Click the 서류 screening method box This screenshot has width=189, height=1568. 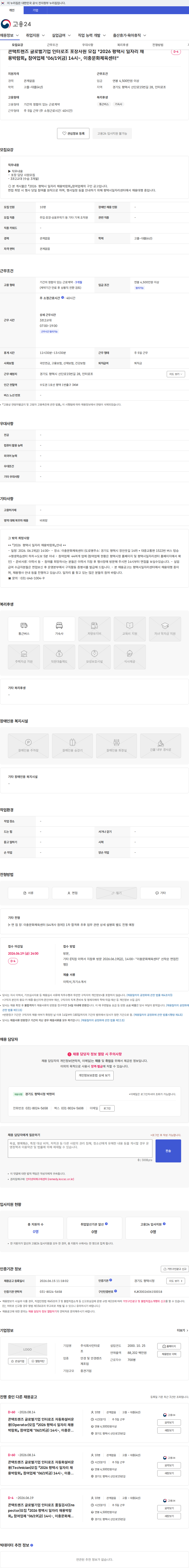[28, 893]
